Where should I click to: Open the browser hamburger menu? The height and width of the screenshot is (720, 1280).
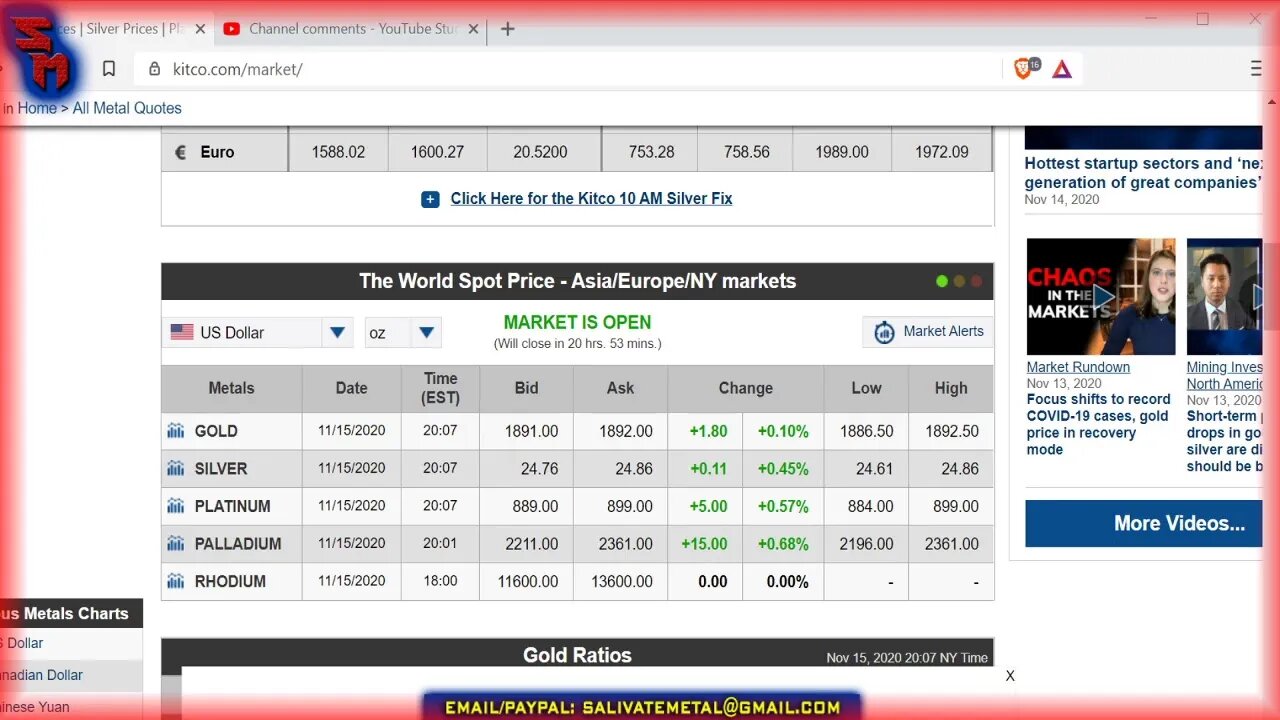(1256, 69)
